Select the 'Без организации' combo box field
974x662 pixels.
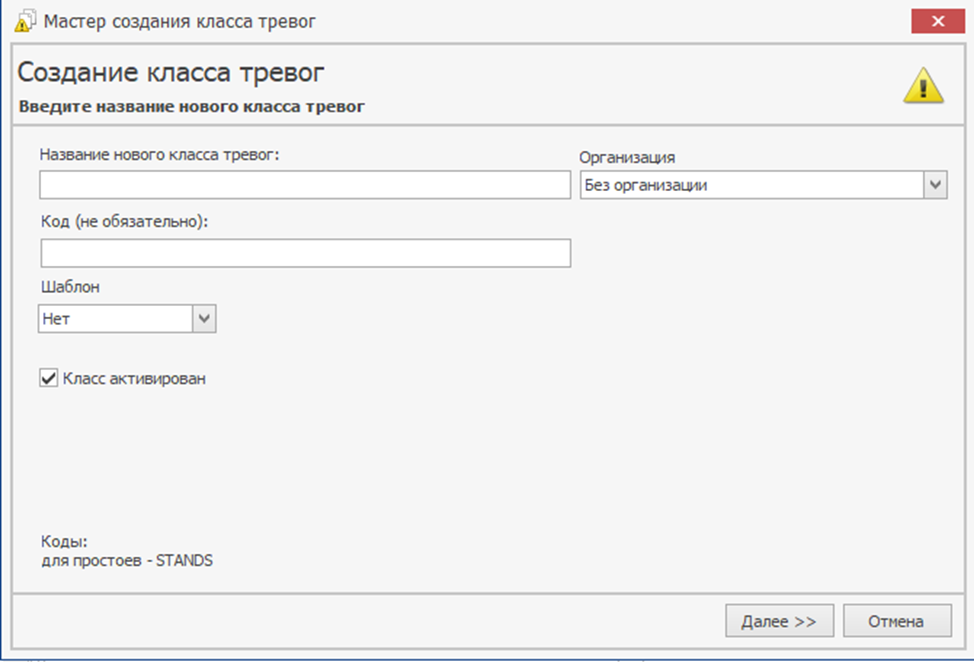click(752, 185)
